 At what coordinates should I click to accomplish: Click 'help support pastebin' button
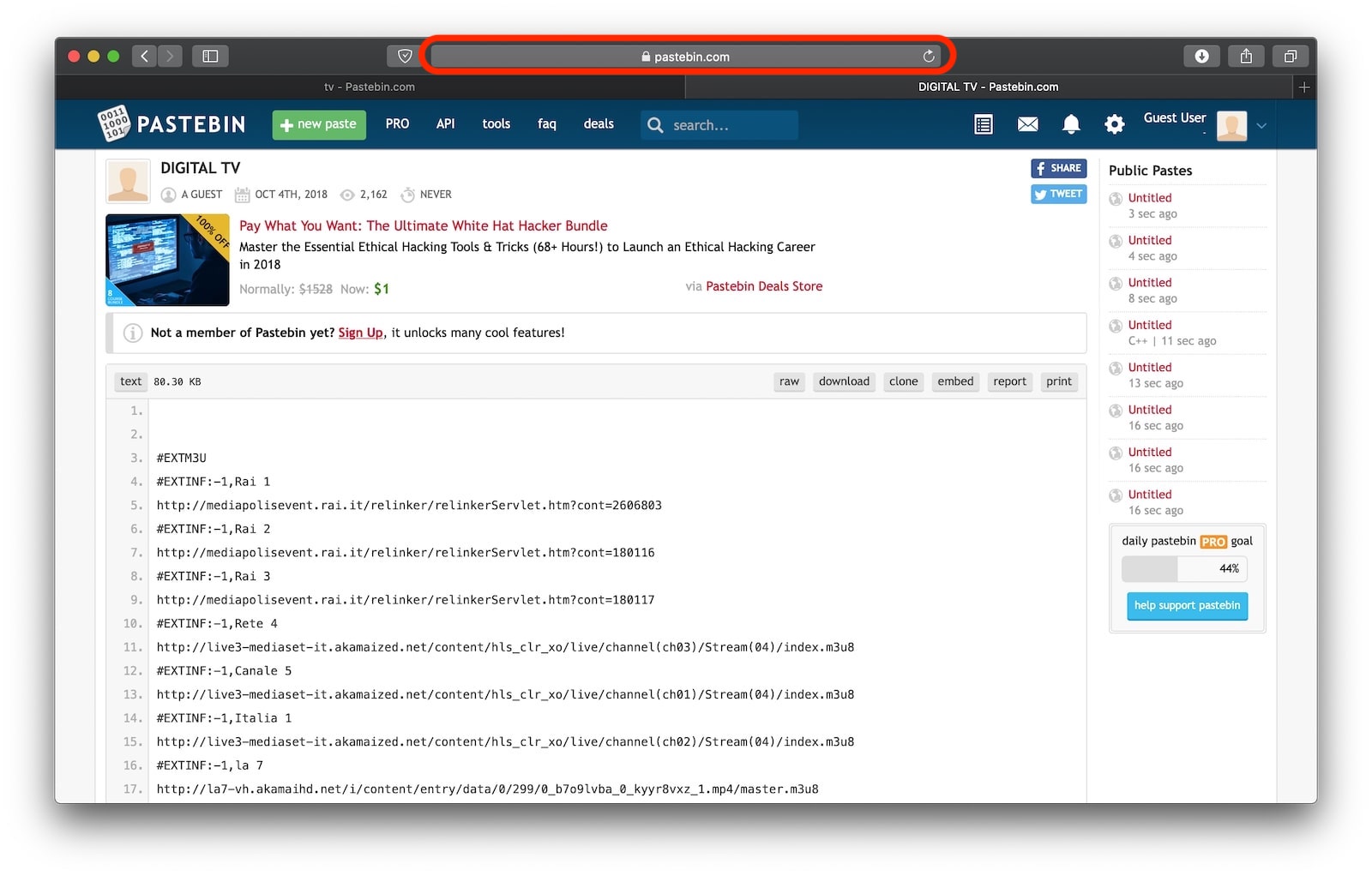tap(1187, 606)
